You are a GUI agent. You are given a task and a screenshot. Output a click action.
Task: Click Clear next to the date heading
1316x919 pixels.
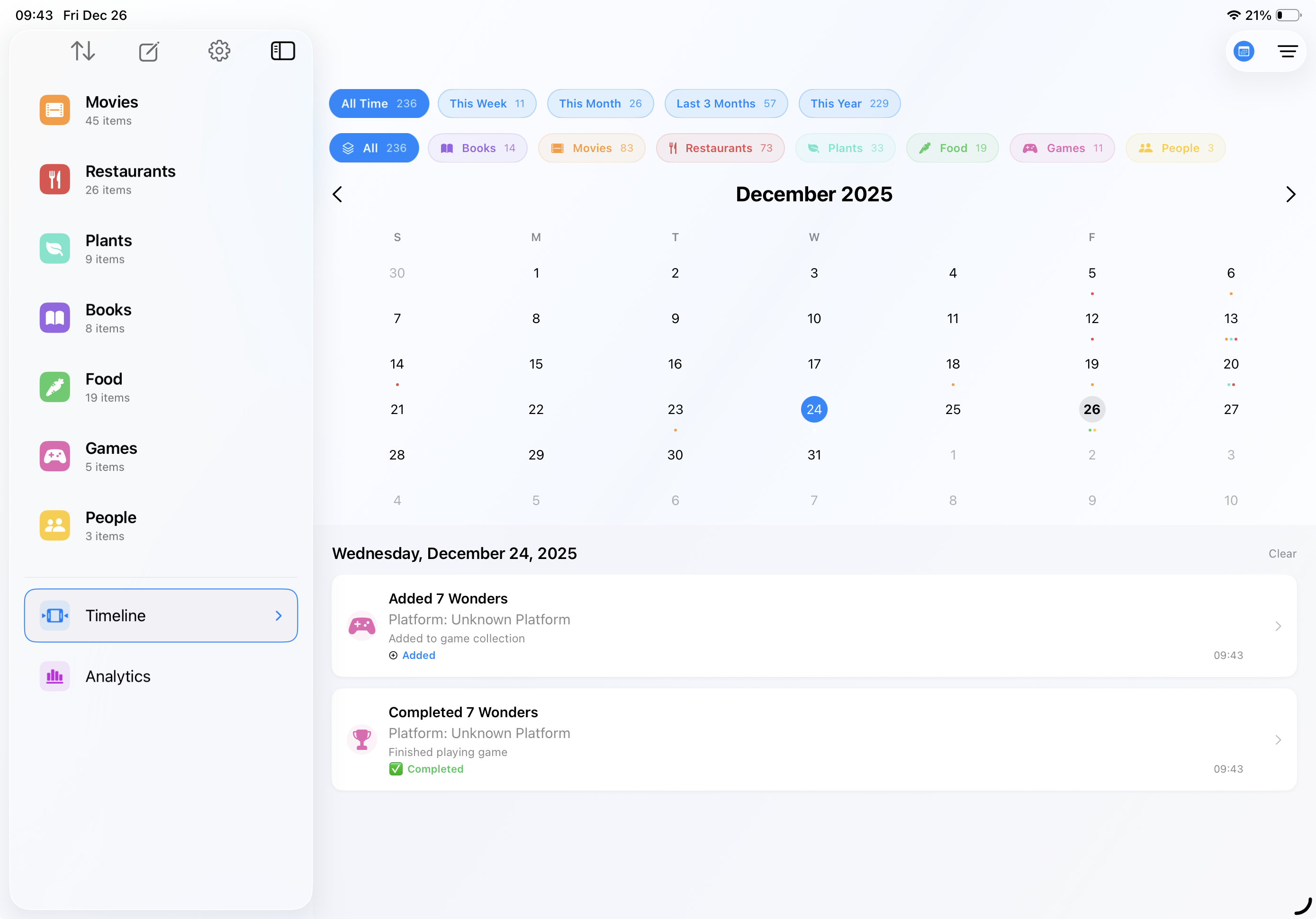click(1282, 553)
